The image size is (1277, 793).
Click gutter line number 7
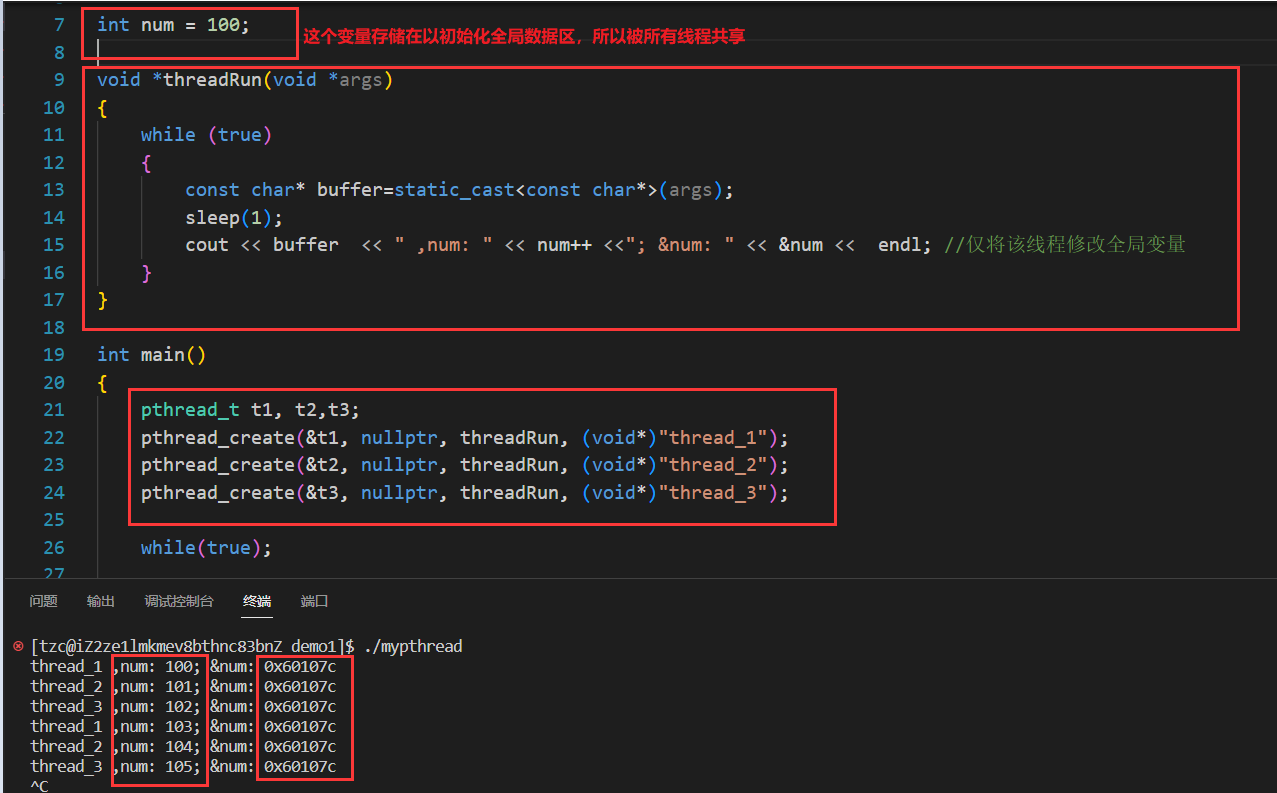[x=58, y=25]
